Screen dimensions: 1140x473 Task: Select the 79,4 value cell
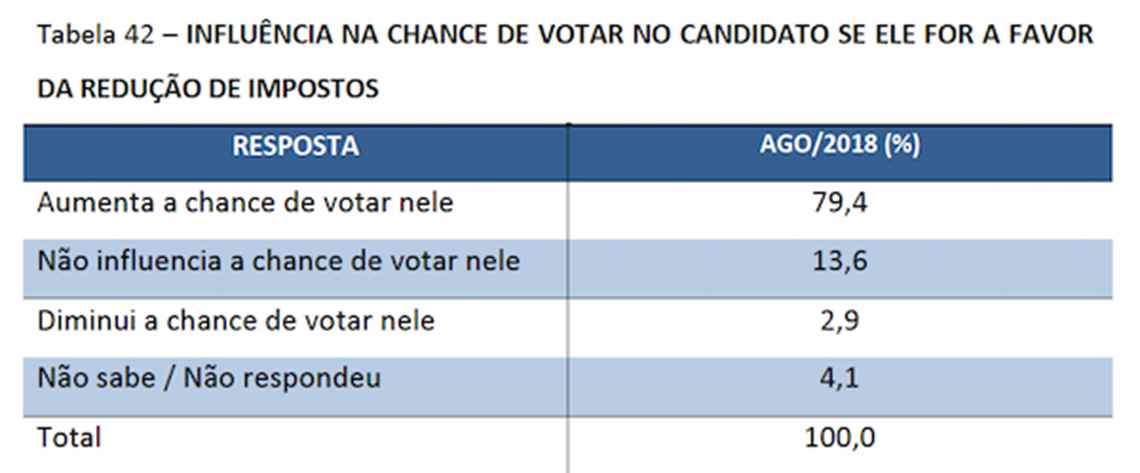pyautogui.click(x=840, y=205)
